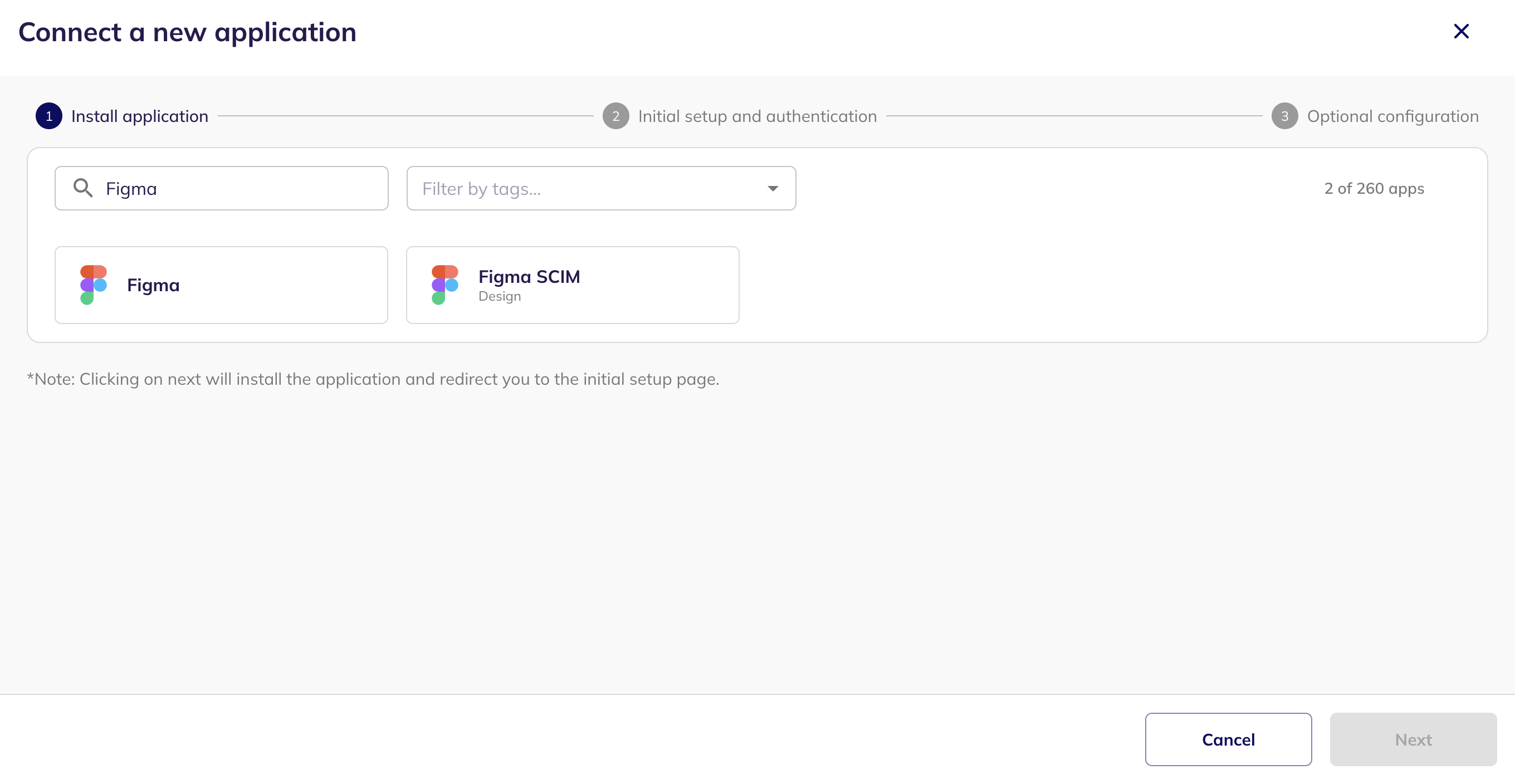This screenshot has width=1515, height=784.
Task: Click the '2 of 260 apps' count text
Action: [x=1374, y=188]
